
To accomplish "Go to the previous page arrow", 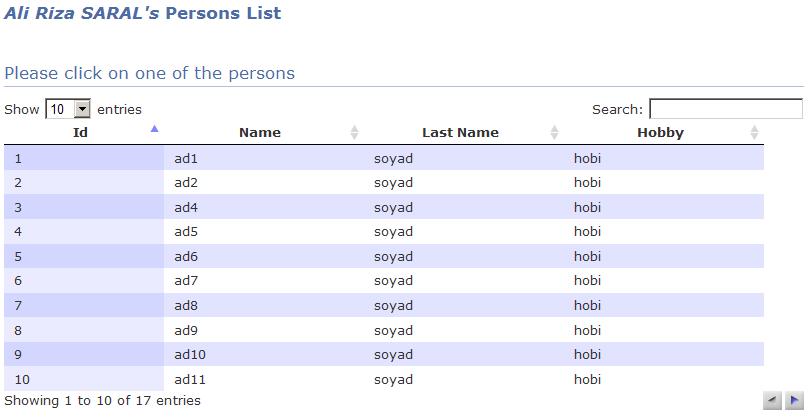I will coord(772,401).
